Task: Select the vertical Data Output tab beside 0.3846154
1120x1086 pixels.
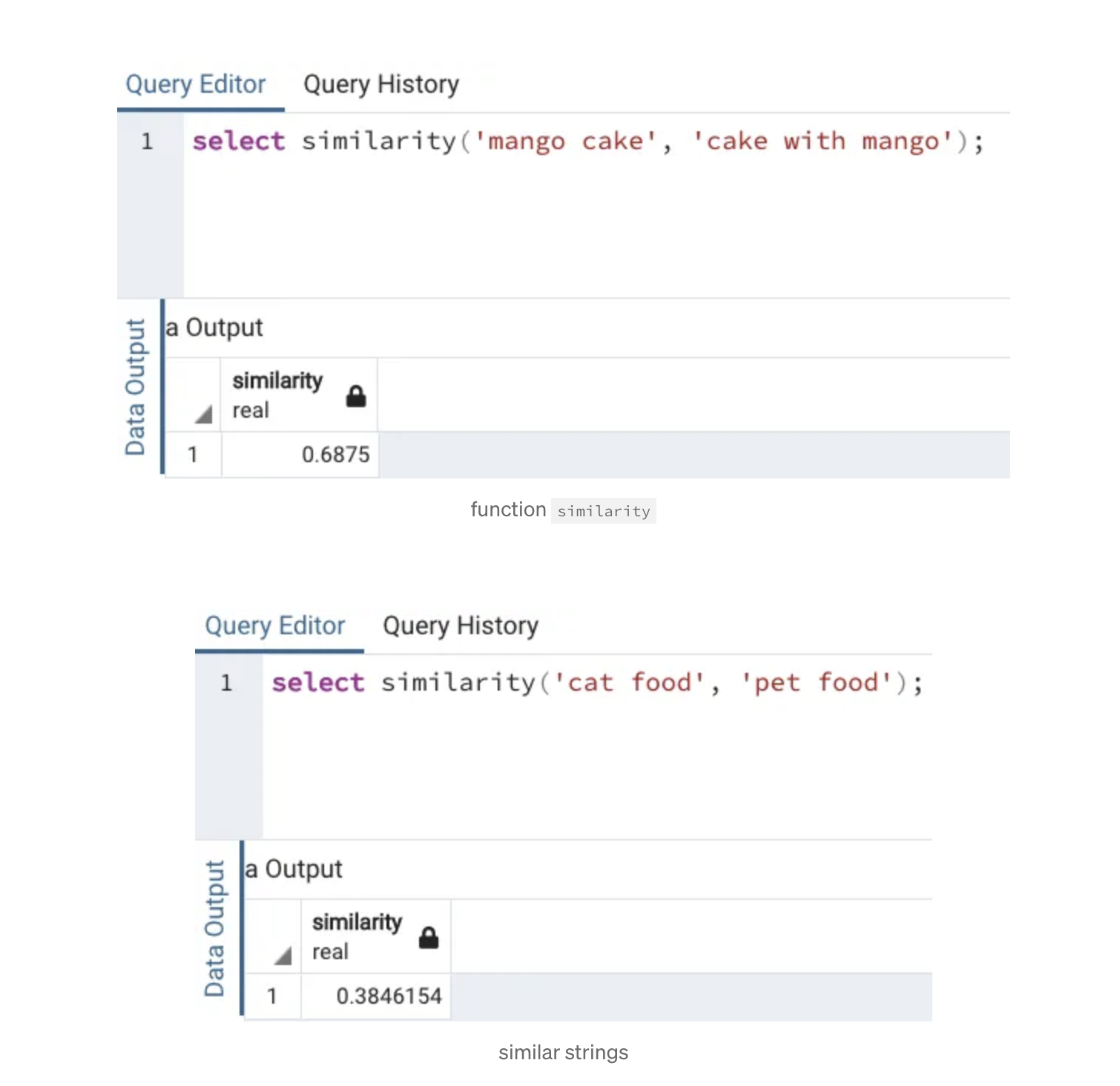Action: 215,928
